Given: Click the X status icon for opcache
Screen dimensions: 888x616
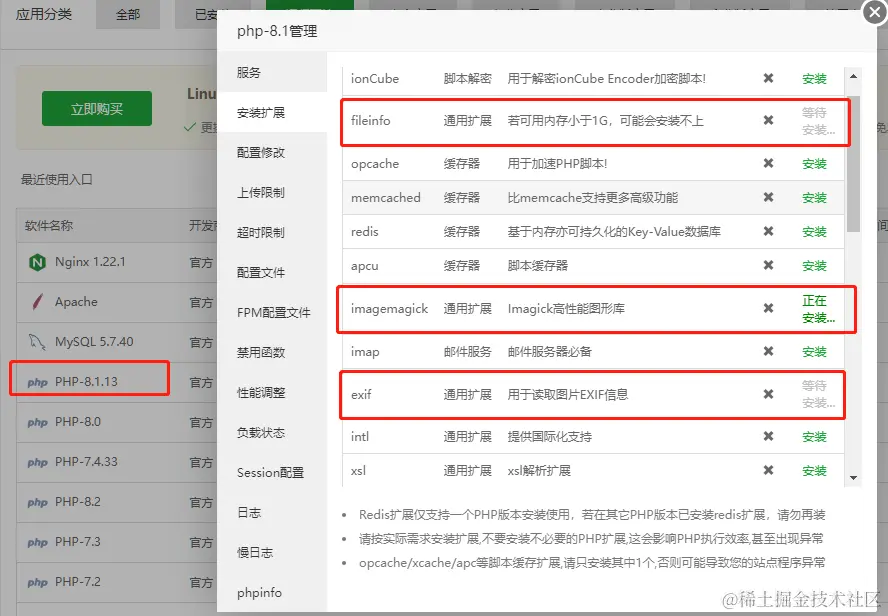Looking at the screenshot, I should point(768,163).
